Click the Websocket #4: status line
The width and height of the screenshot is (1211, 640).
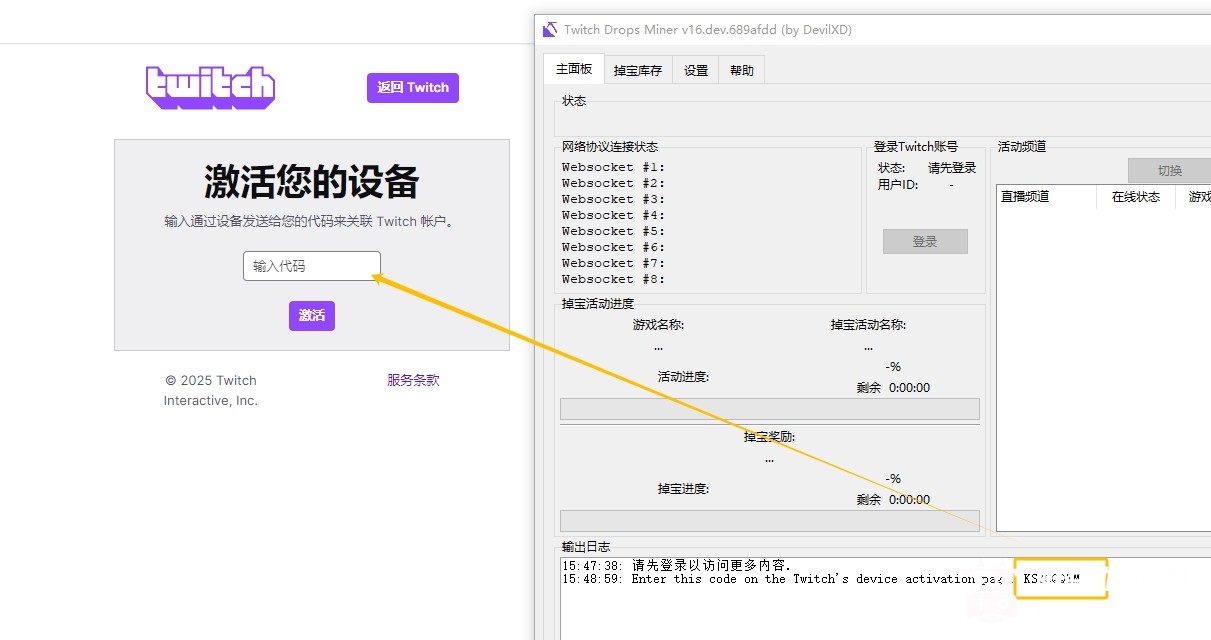[613, 215]
